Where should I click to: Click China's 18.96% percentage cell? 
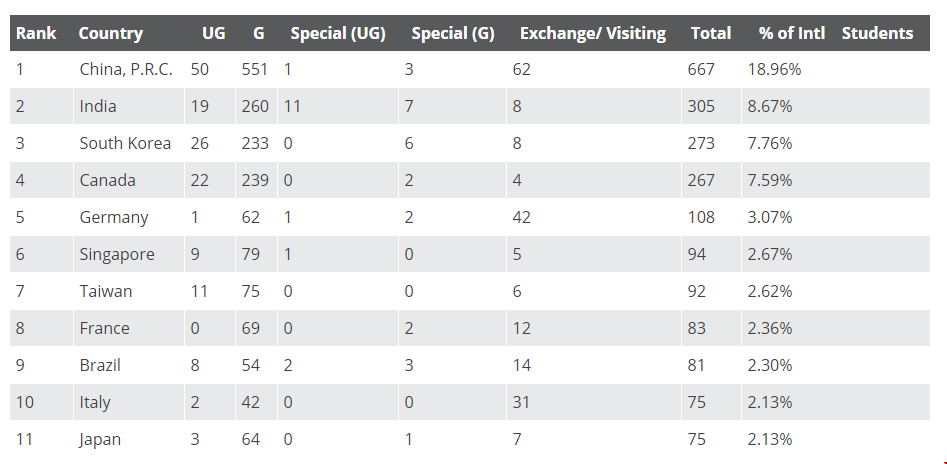(x=774, y=69)
